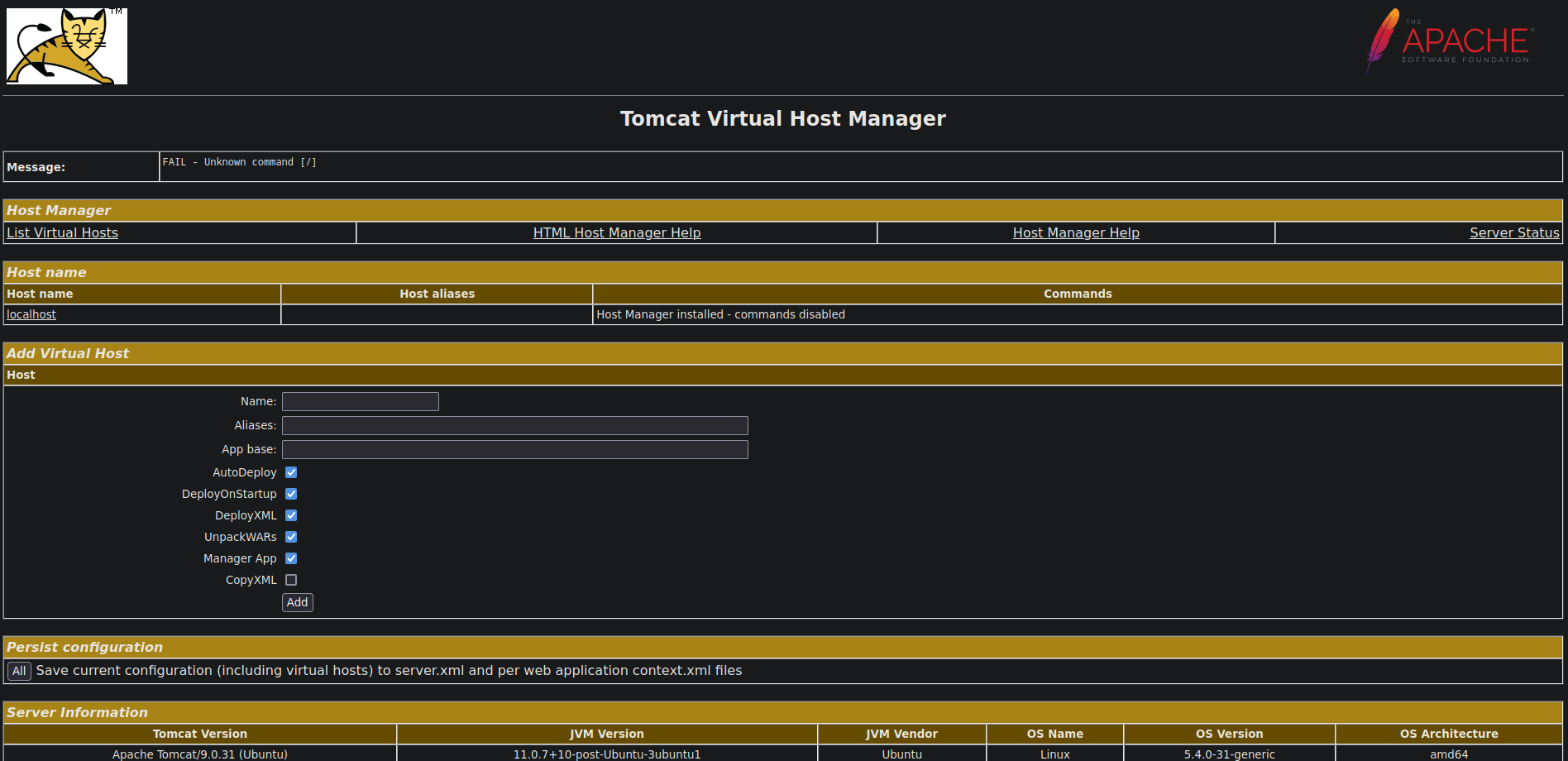Click the 'Tomcat Virtual Host Manager' heading

pos(783,118)
